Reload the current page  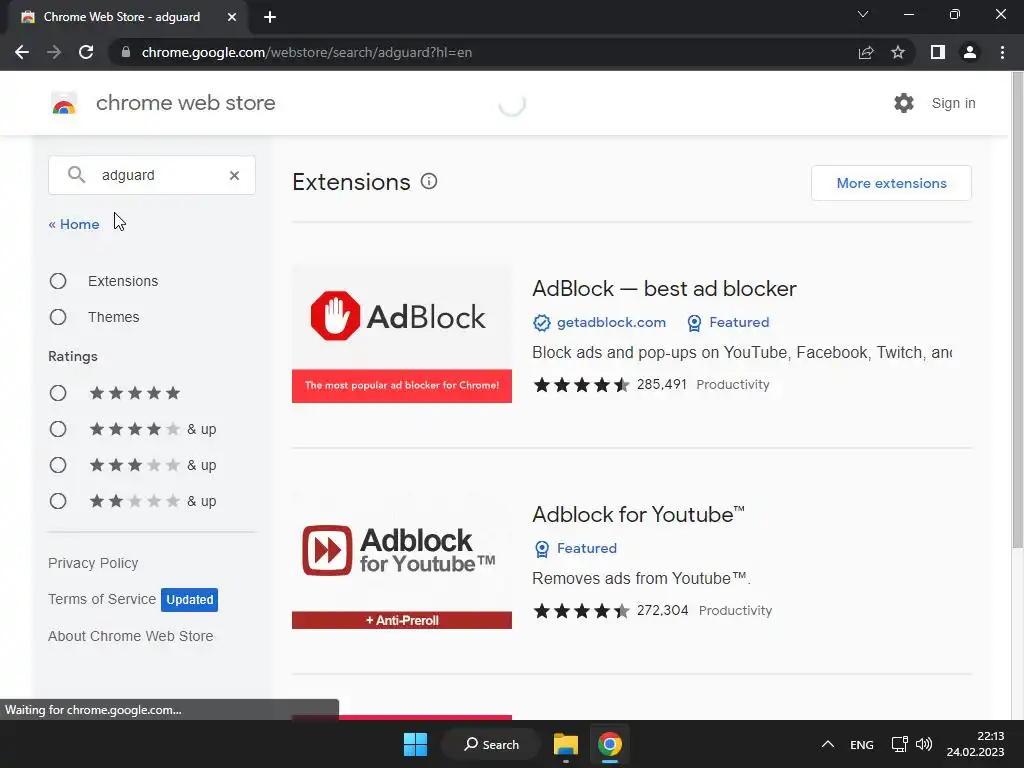pyautogui.click(x=86, y=52)
